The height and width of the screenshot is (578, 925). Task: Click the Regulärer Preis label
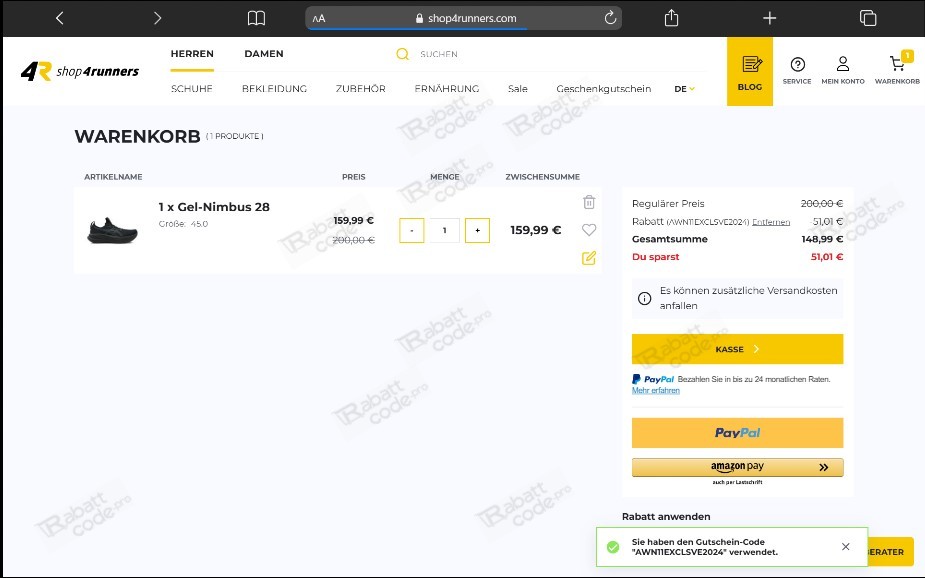point(668,203)
